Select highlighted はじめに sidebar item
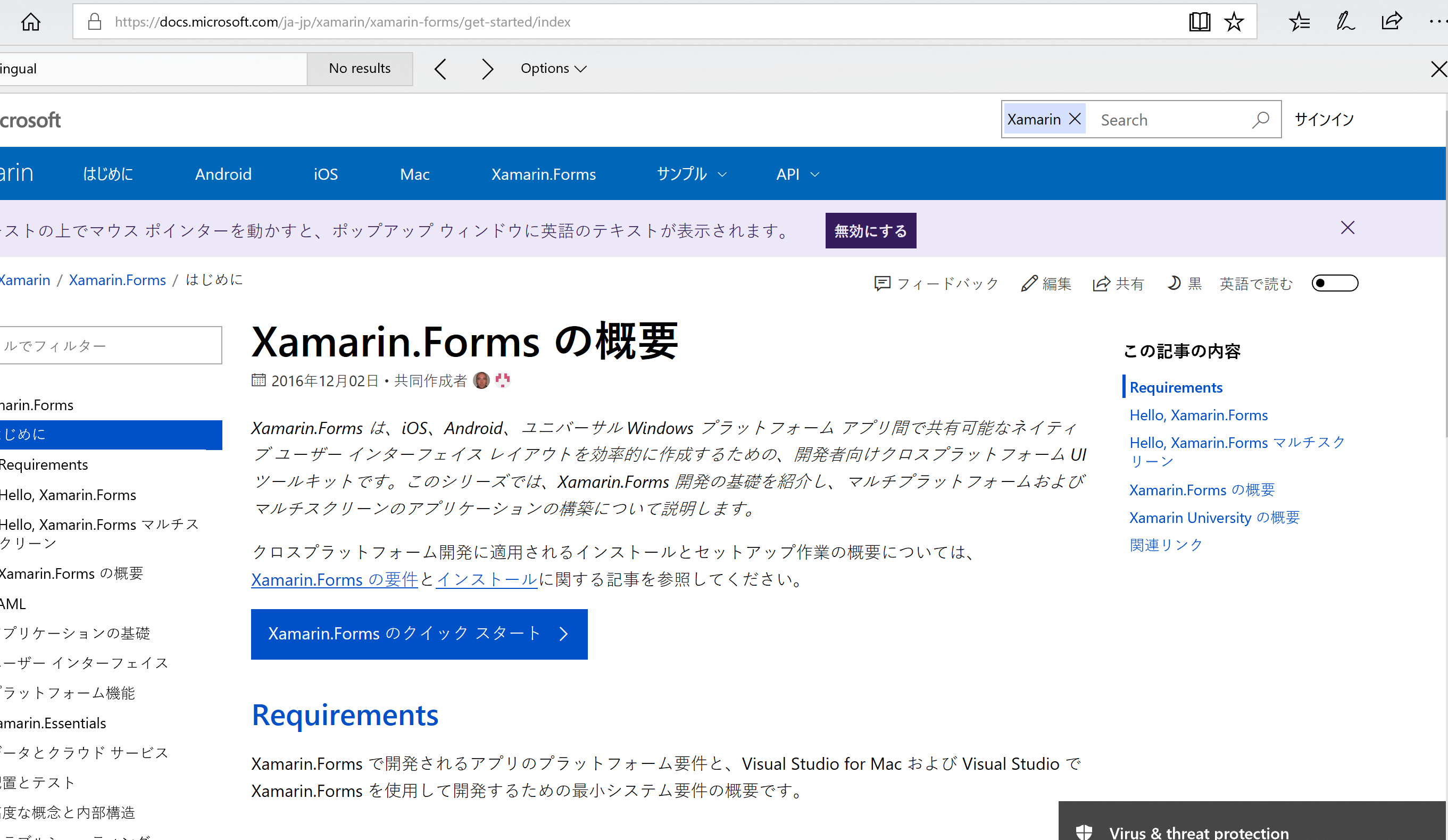 [x=111, y=435]
